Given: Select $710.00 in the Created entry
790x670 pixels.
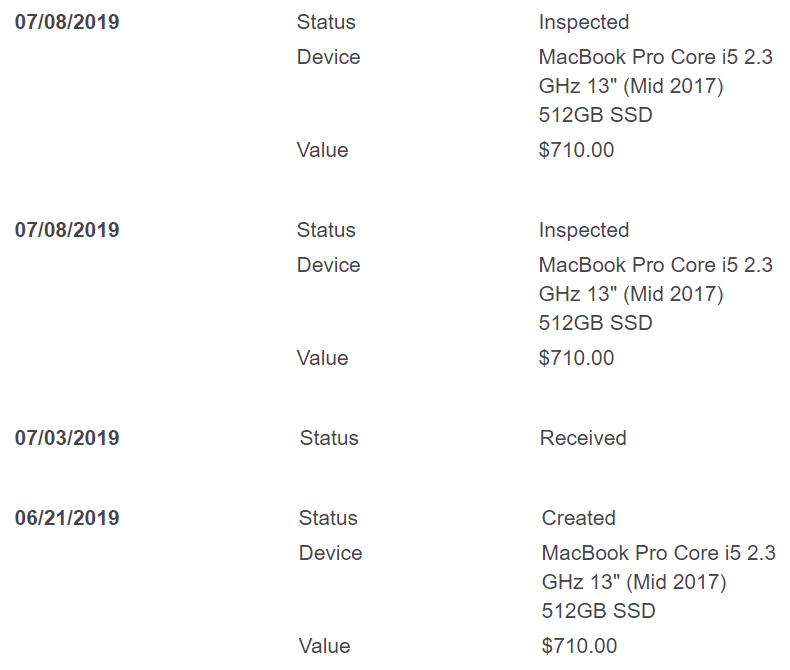Looking at the screenshot, I should [x=579, y=646].
